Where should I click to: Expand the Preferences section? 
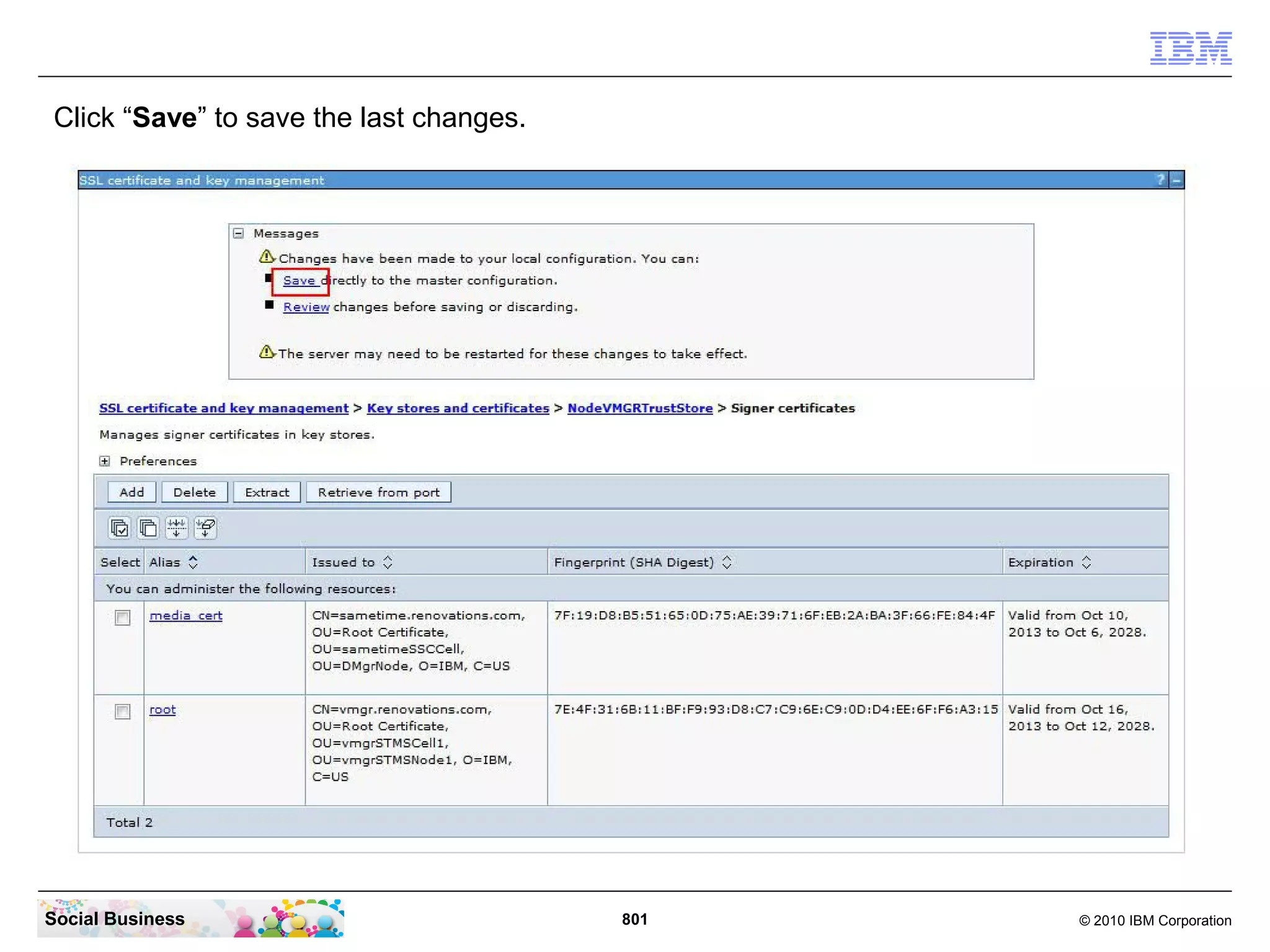[104, 461]
